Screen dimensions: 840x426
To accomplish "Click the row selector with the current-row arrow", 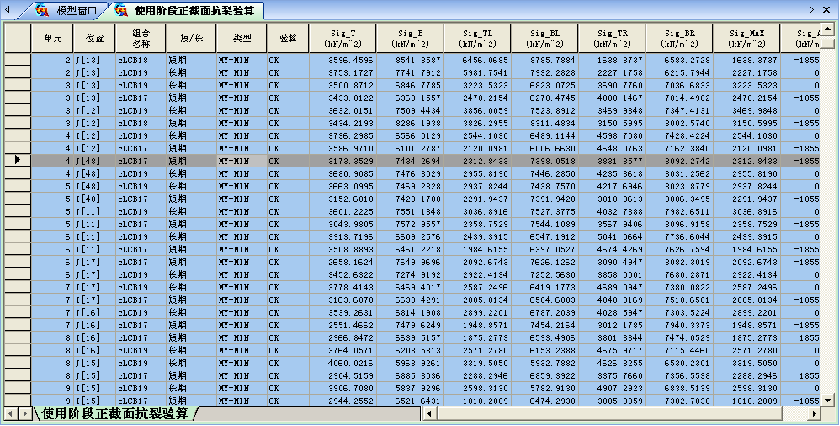I will coord(17,160).
